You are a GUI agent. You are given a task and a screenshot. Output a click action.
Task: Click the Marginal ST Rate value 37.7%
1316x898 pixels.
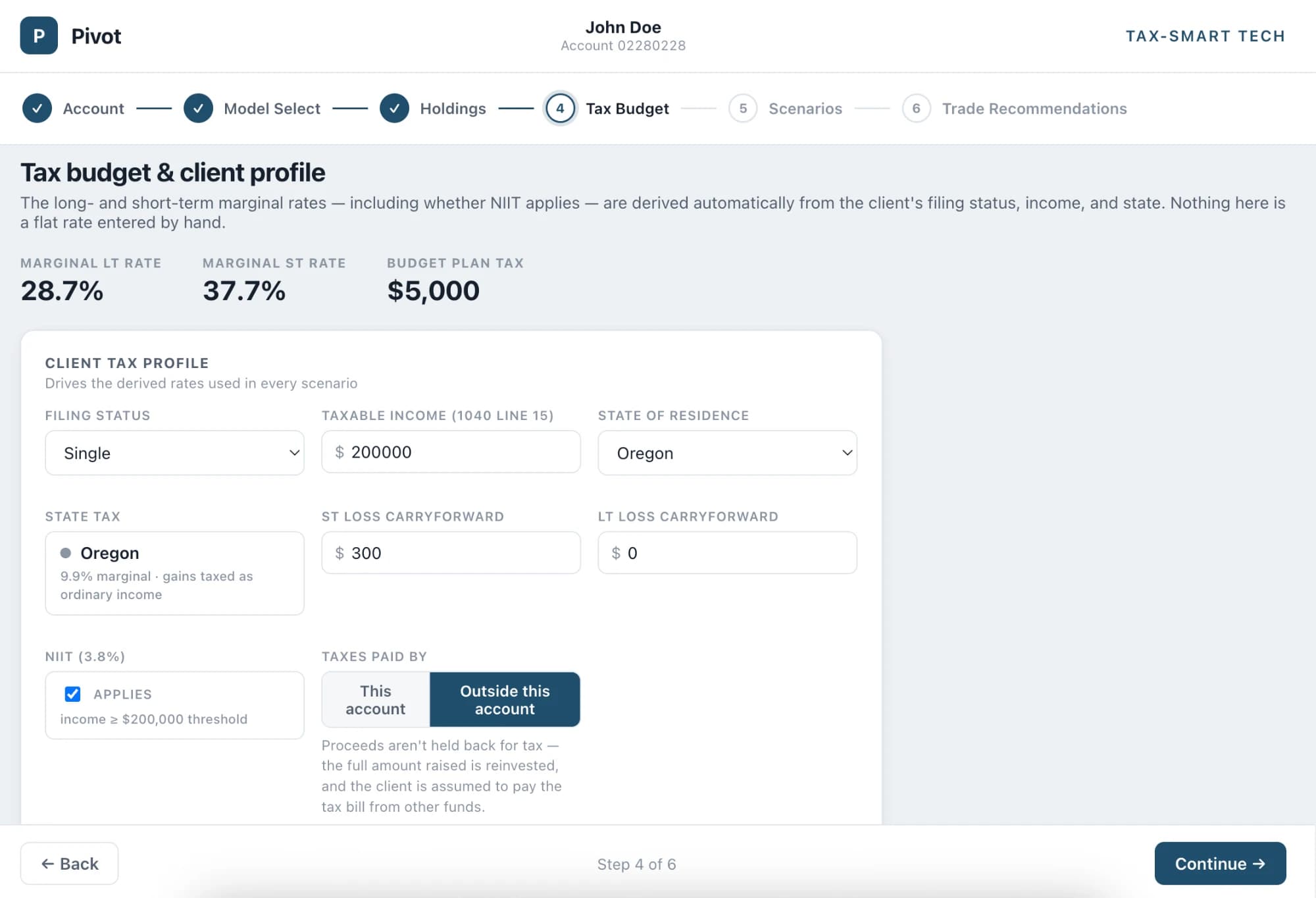[x=244, y=291]
